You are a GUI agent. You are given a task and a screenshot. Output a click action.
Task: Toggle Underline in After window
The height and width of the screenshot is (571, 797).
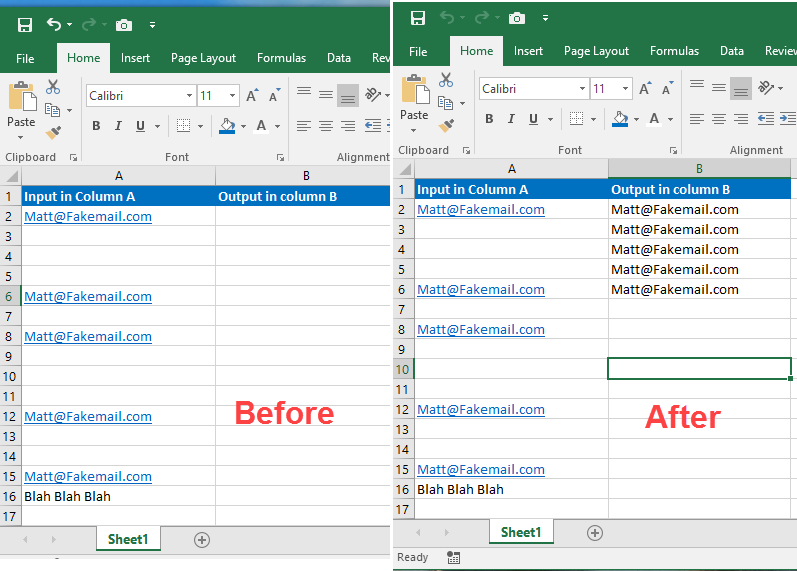(x=533, y=118)
